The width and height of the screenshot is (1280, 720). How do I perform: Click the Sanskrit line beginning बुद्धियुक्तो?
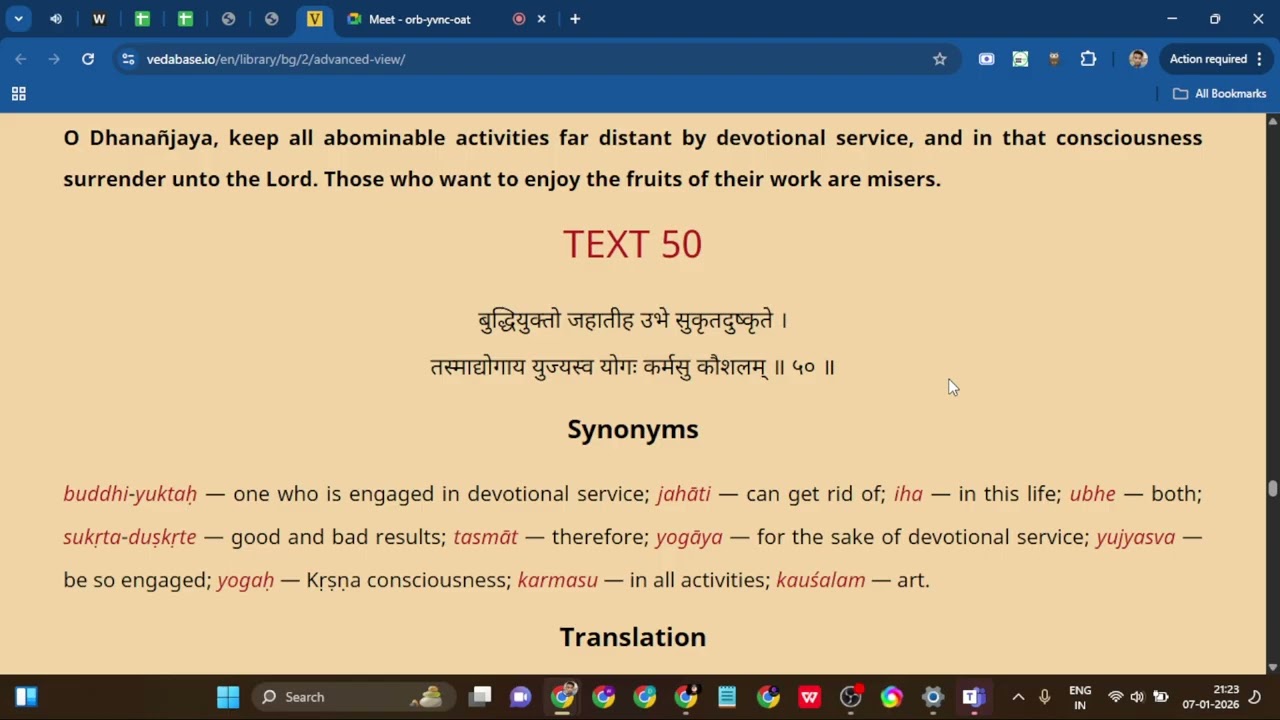point(632,320)
